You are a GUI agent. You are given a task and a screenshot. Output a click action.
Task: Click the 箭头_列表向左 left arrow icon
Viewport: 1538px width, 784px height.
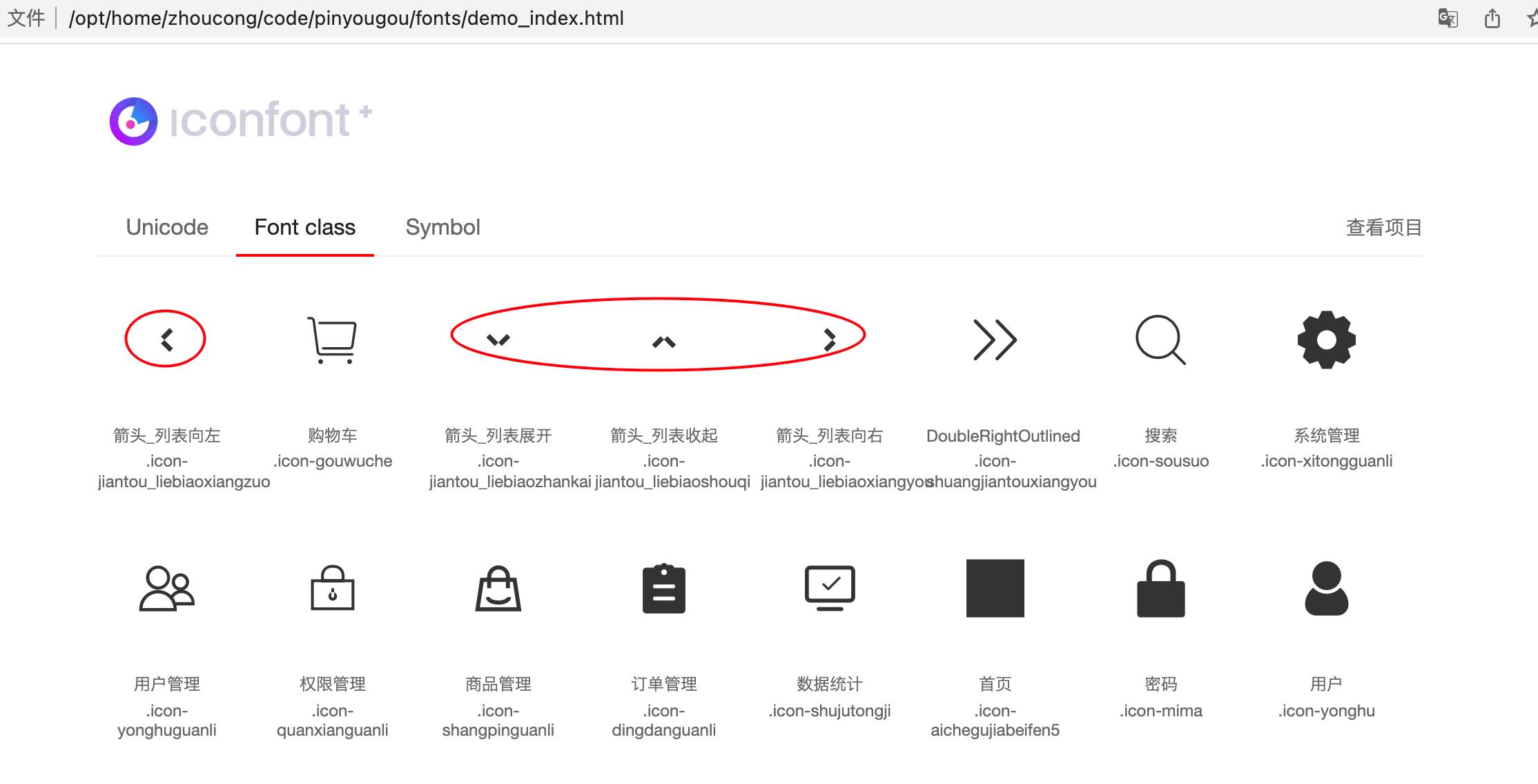(165, 338)
